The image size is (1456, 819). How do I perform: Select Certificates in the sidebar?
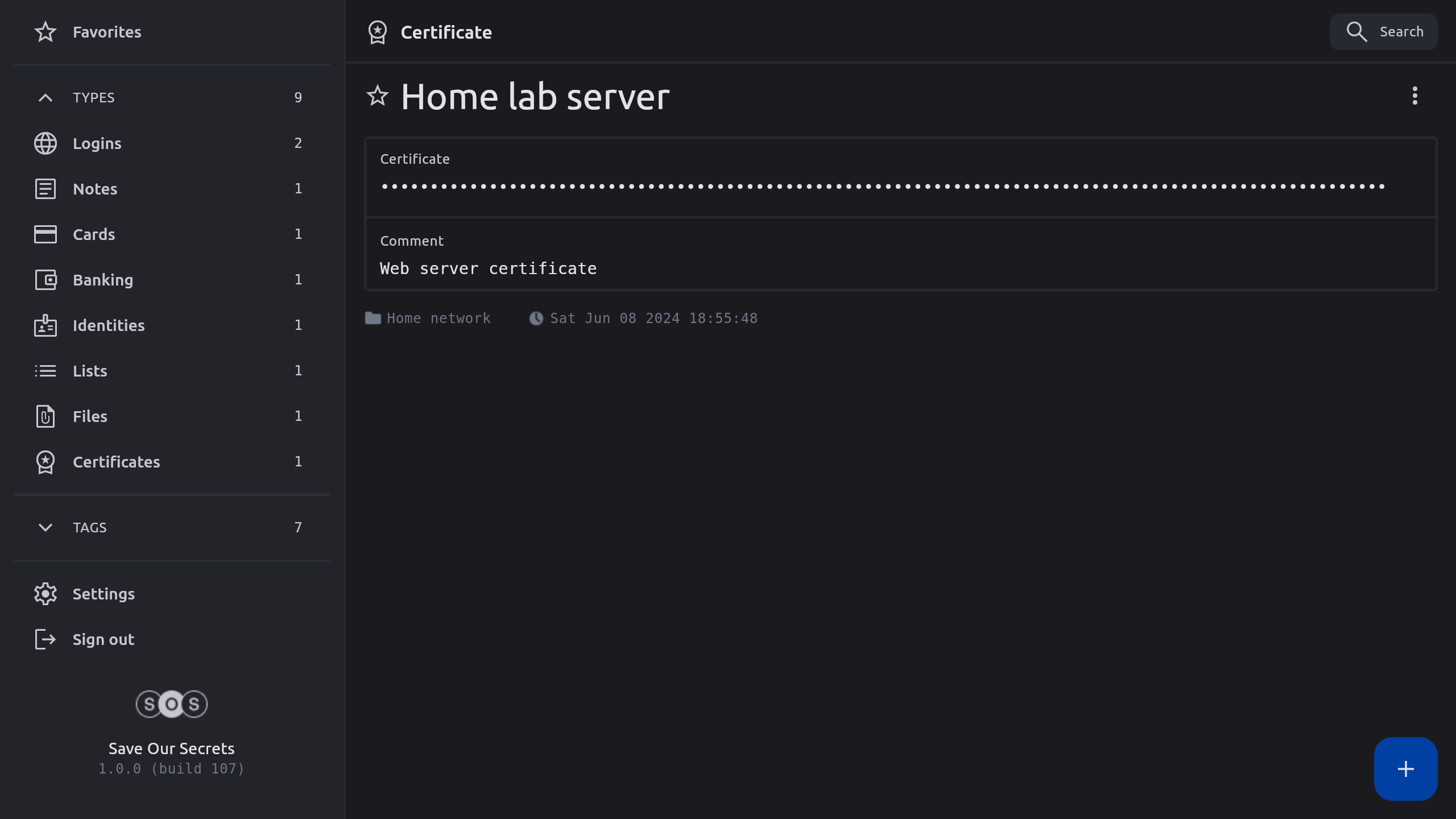pyautogui.click(x=116, y=462)
